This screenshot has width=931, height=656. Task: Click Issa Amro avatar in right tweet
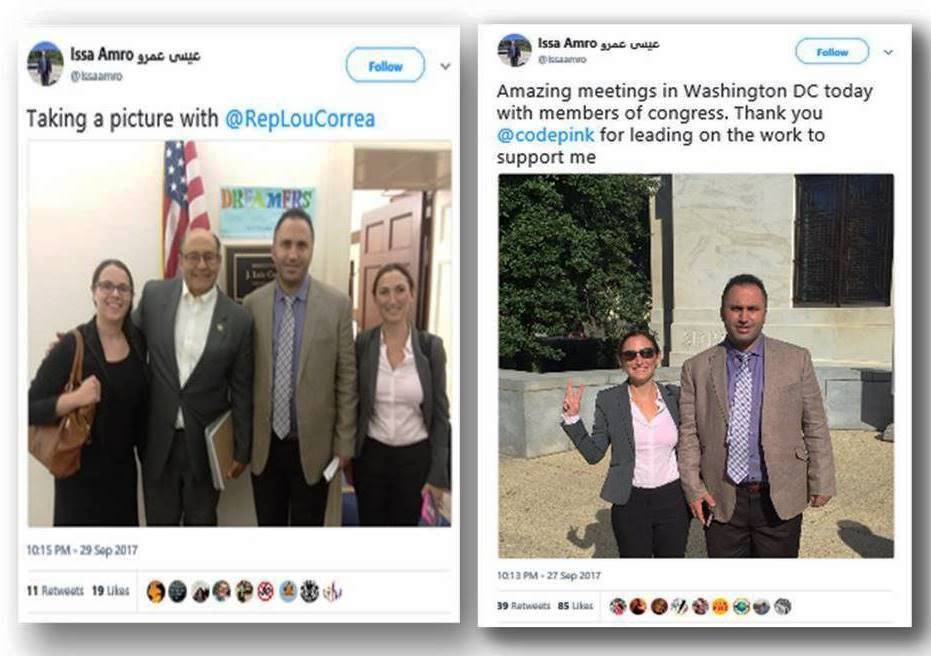point(514,50)
